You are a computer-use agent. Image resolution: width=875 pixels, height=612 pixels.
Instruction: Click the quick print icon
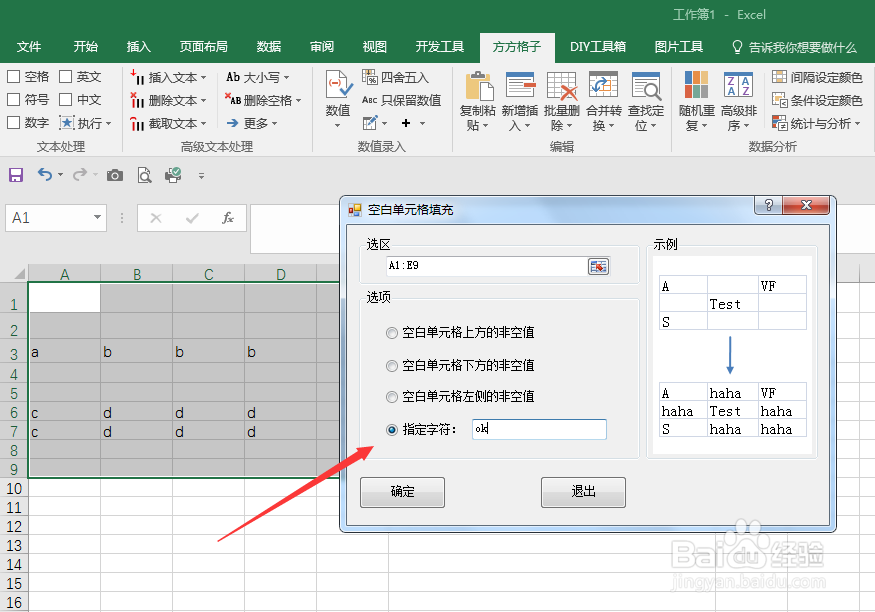click(173, 175)
